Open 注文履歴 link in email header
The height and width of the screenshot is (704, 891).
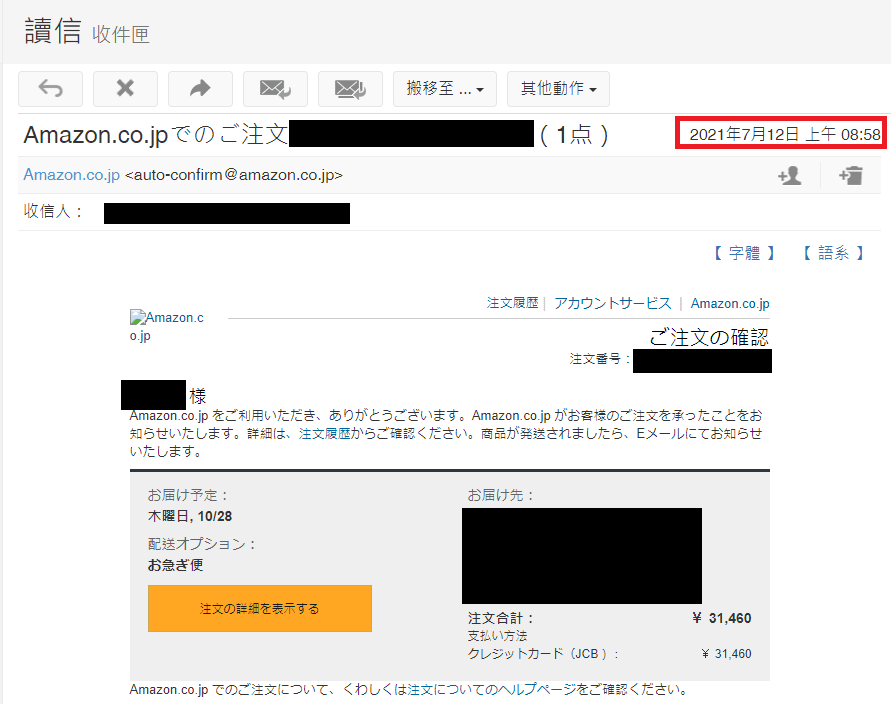513,303
